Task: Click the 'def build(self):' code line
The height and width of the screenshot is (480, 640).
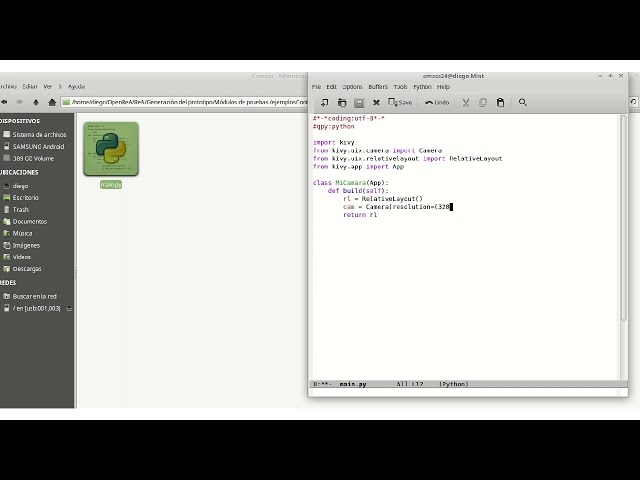Action: pyautogui.click(x=358, y=191)
